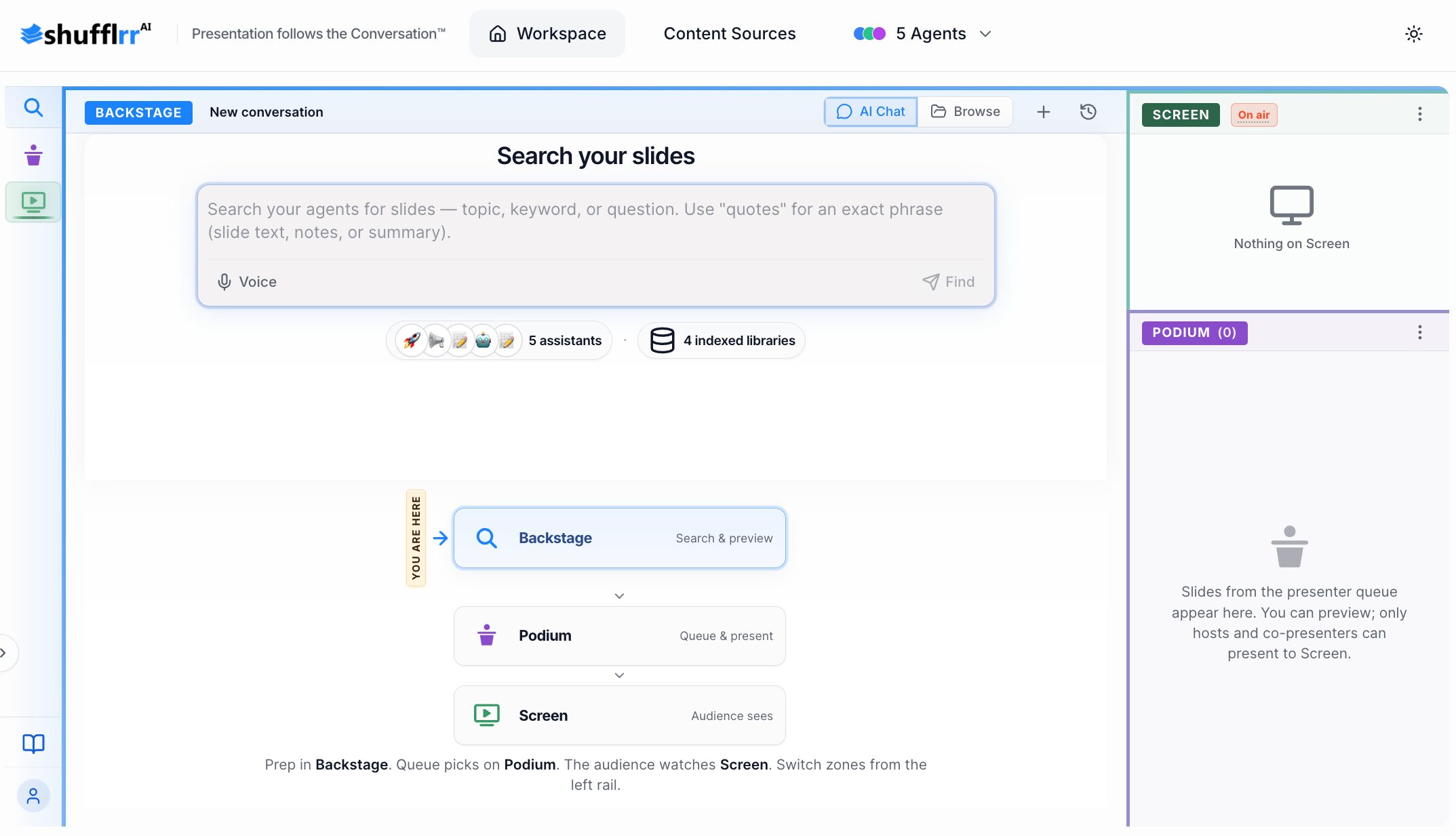Viewport: 1456px width, 836px height.
Task: Open Podium panel three-dot menu
Action: pyautogui.click(x=1420, y=332)
